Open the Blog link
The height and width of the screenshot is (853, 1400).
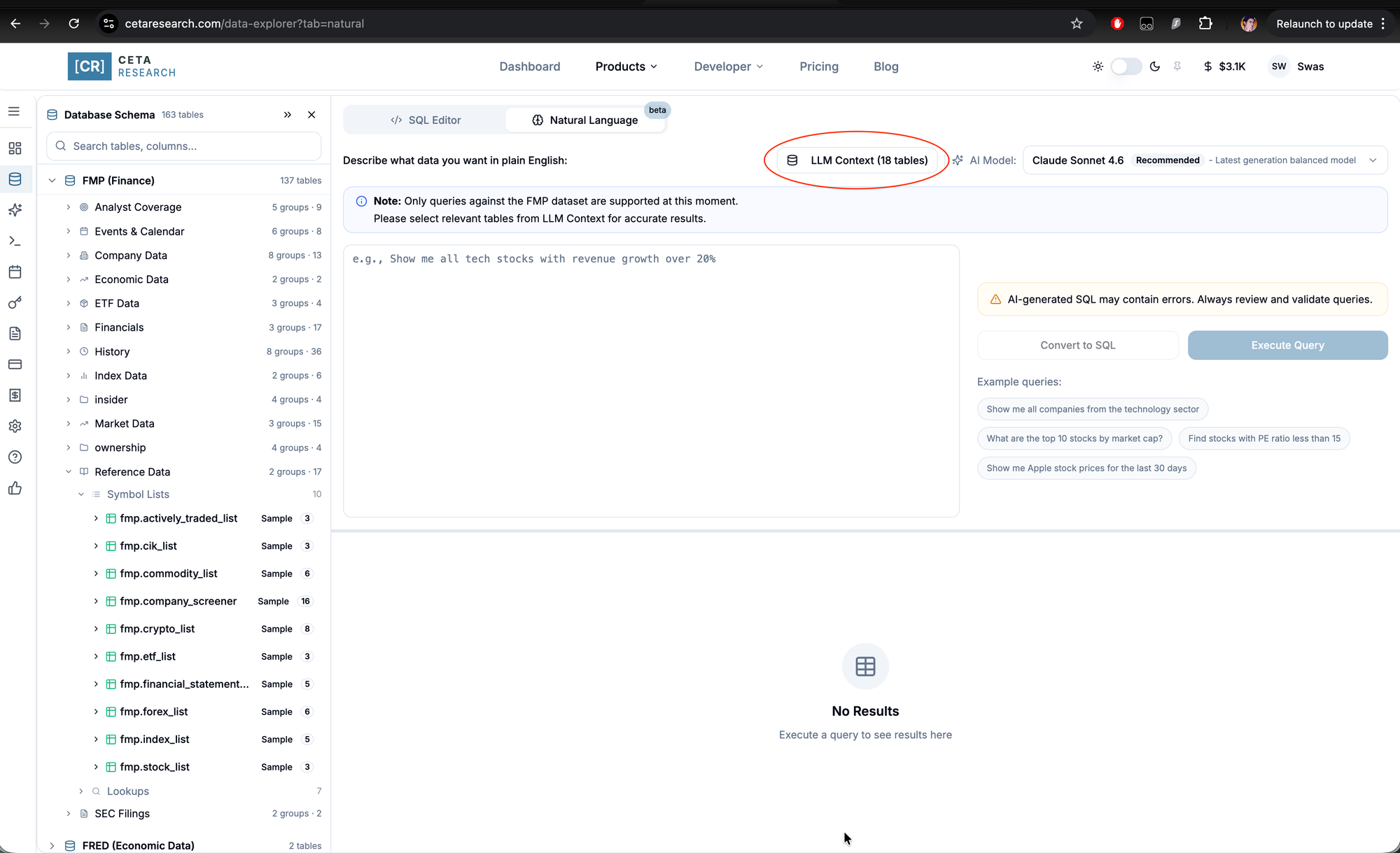point(885,67)
